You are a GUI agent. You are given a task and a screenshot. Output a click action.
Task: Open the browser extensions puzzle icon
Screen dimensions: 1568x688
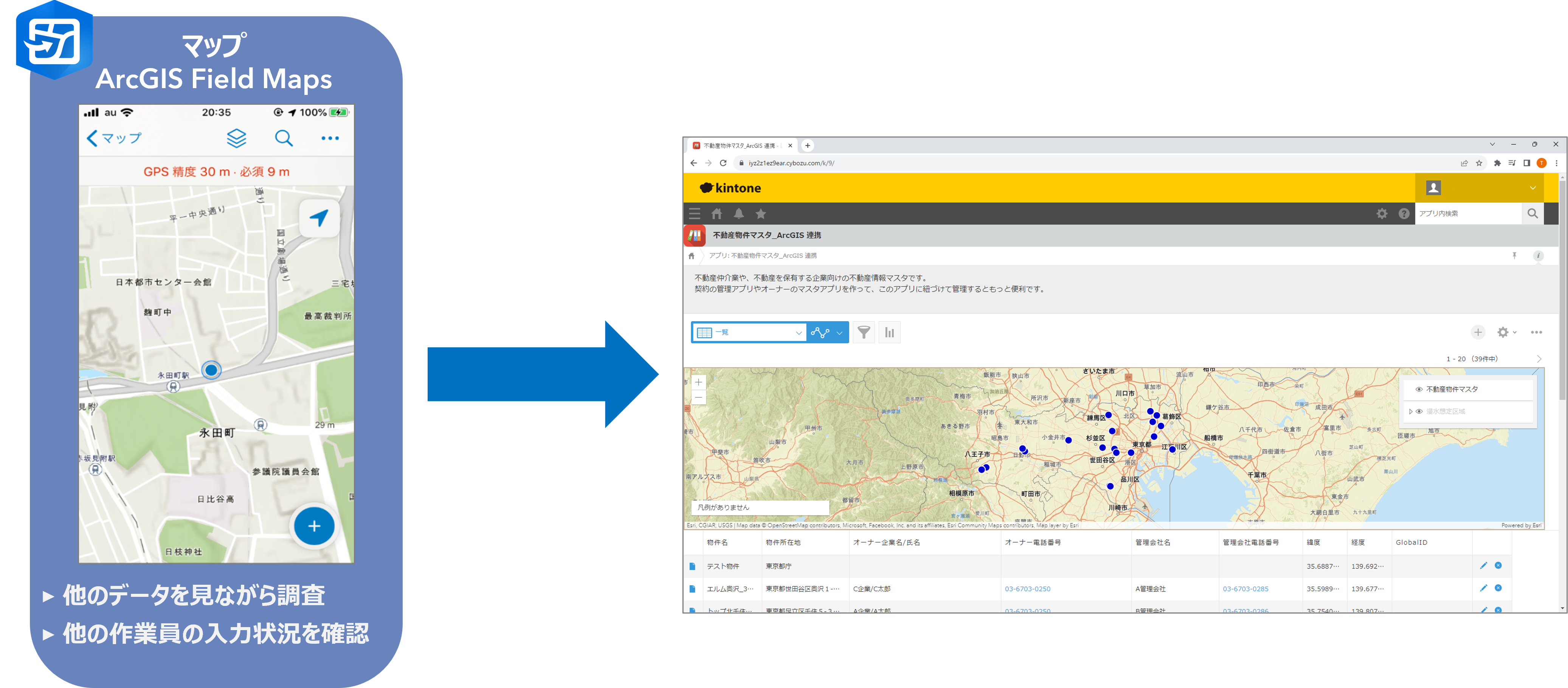tap(1497, 163)
